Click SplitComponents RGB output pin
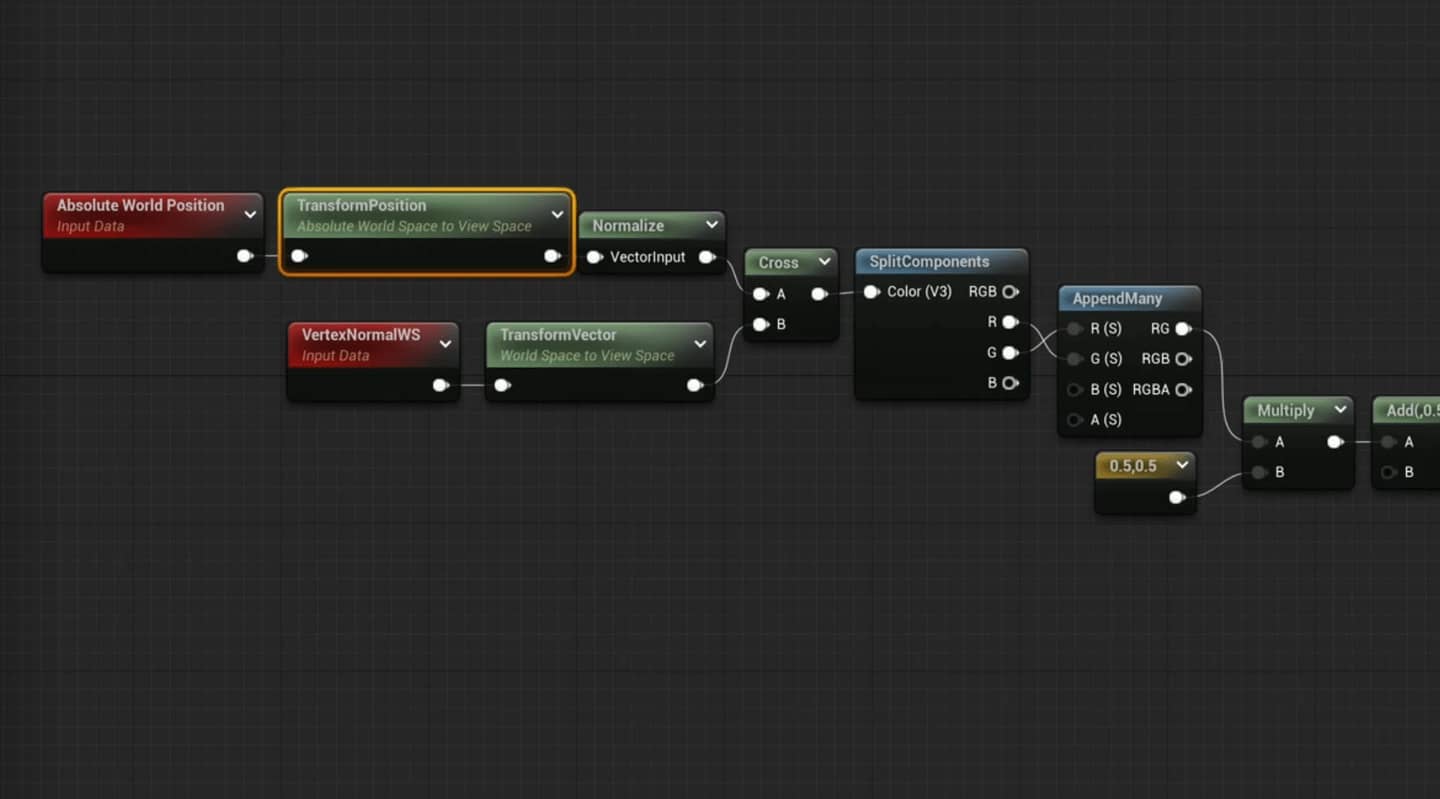1440x799 pixels. tap(1010, 292)
